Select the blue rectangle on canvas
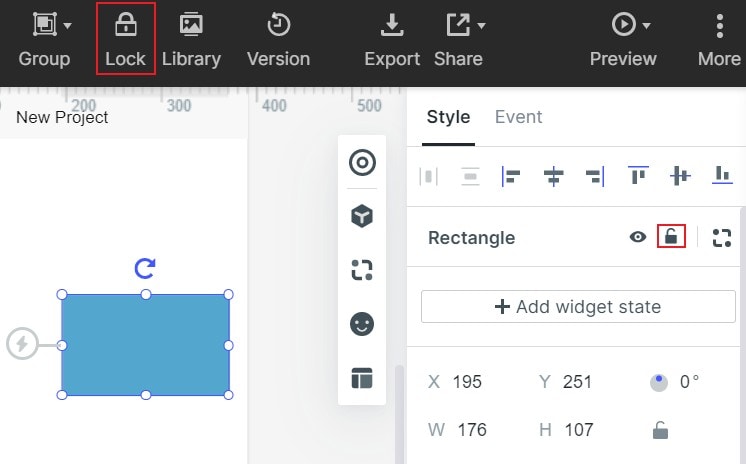 (x=146, y=345)
